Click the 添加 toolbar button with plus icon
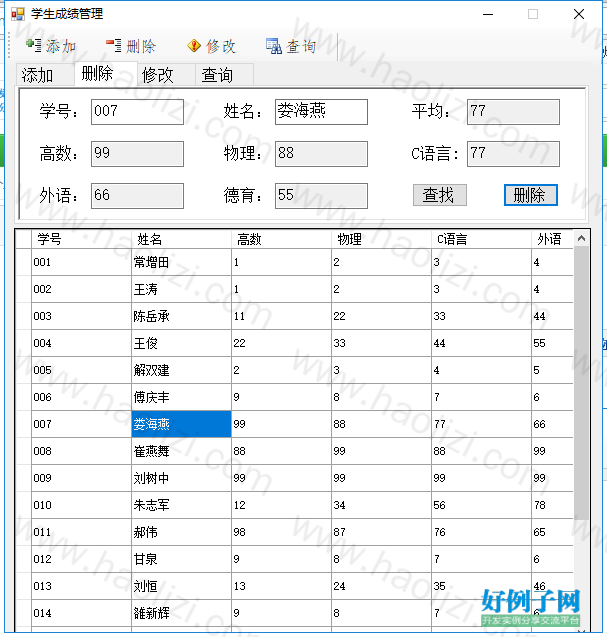This screenshot has width=607, height=637. click(51, 46)
